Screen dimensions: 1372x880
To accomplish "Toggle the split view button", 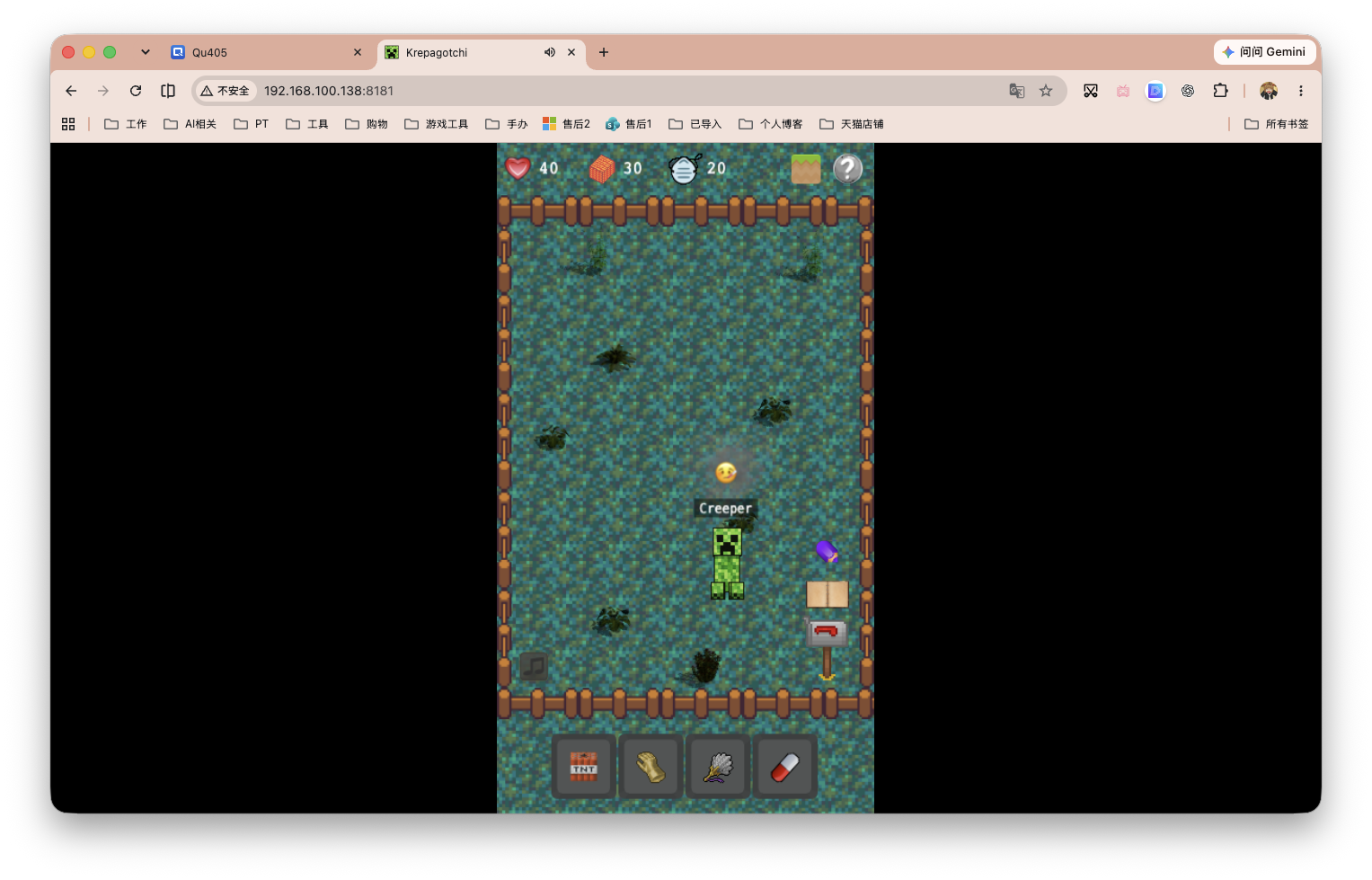I will 168,91.
